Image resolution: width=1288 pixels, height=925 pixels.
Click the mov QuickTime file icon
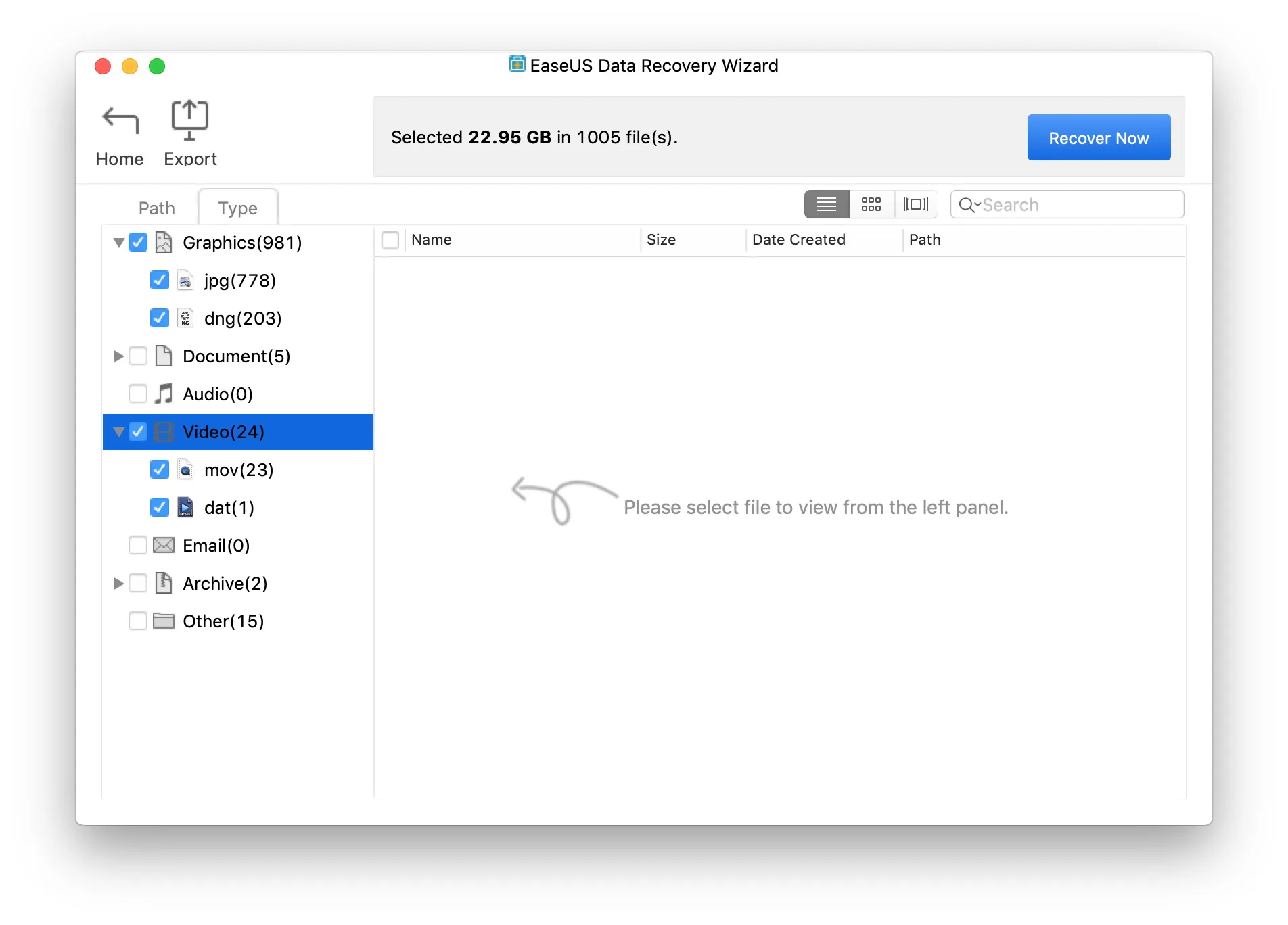pos(185,469)
